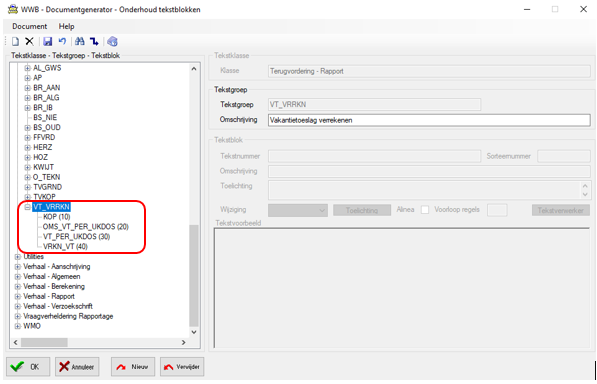Cancel with the Annuleer button
The width and height of the screenshot is (597, 384).
pyautogui.click(x=77, y=366)
